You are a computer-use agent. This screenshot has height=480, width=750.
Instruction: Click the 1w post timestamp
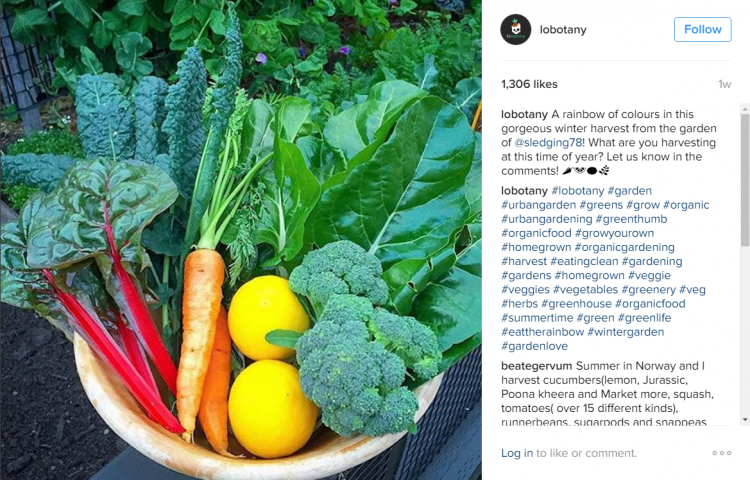pyautogui.click(x=725, y=85)
